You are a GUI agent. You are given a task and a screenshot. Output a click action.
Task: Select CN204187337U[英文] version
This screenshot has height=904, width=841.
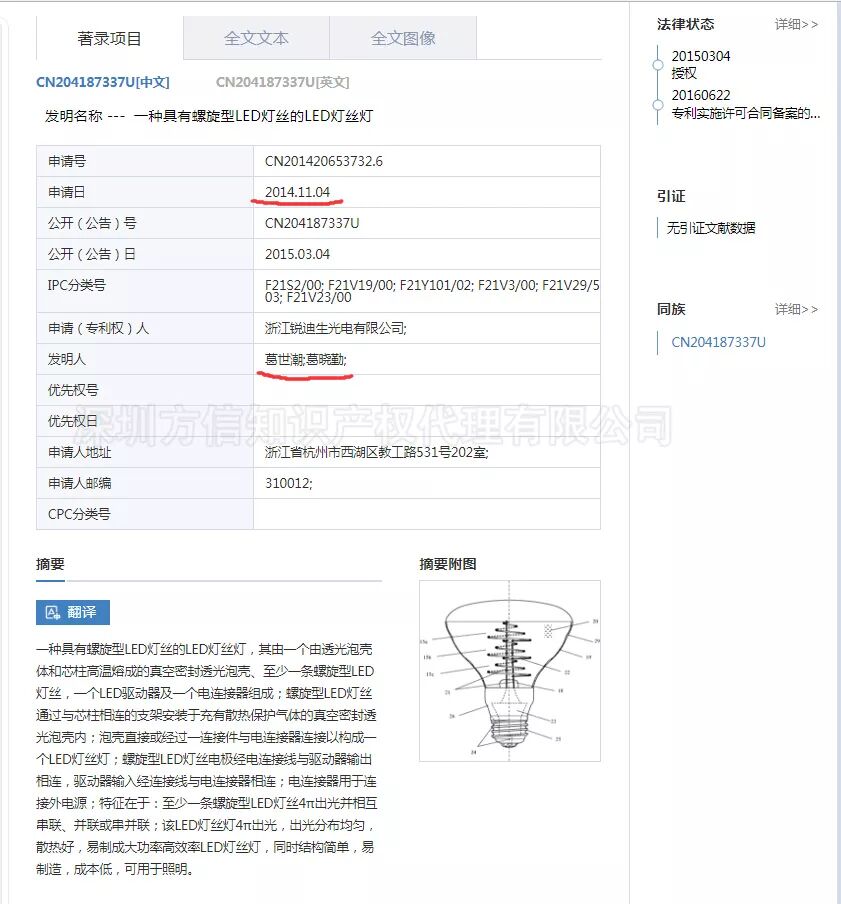282,82
